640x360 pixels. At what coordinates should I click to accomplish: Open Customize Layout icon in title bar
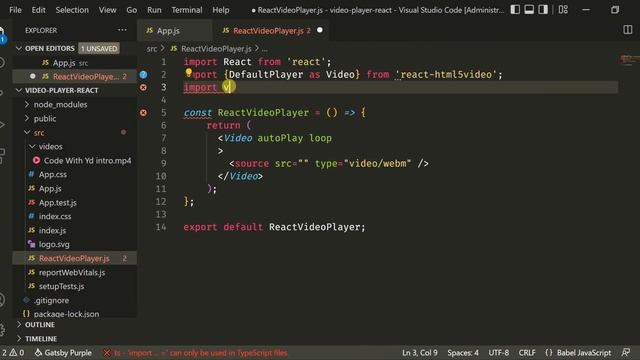coord(563,9)
